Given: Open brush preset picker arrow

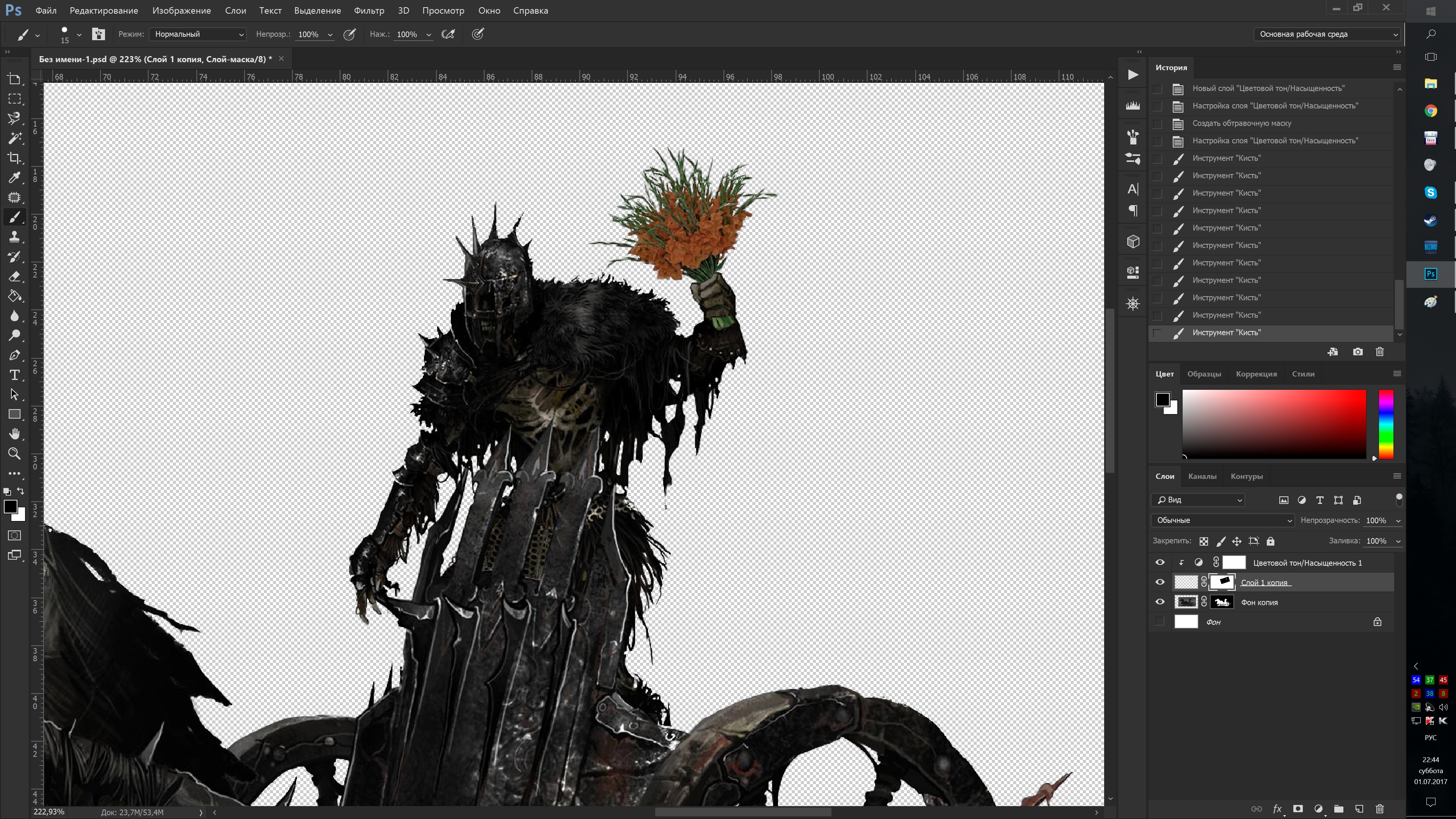Looking at the screenshot, I should (79, 35).
